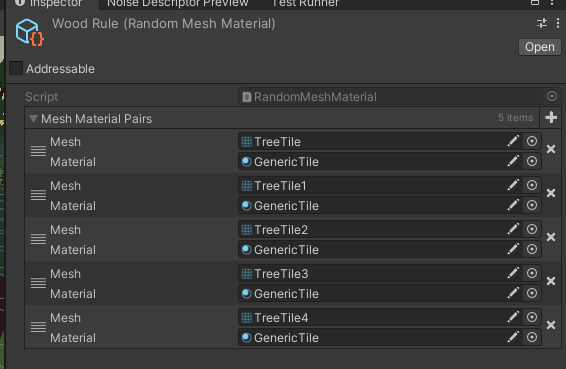Click the Open button
Image resolution: width=566 pixels, height=369 pixels.
pyautogui.click(x=540, y=47)
